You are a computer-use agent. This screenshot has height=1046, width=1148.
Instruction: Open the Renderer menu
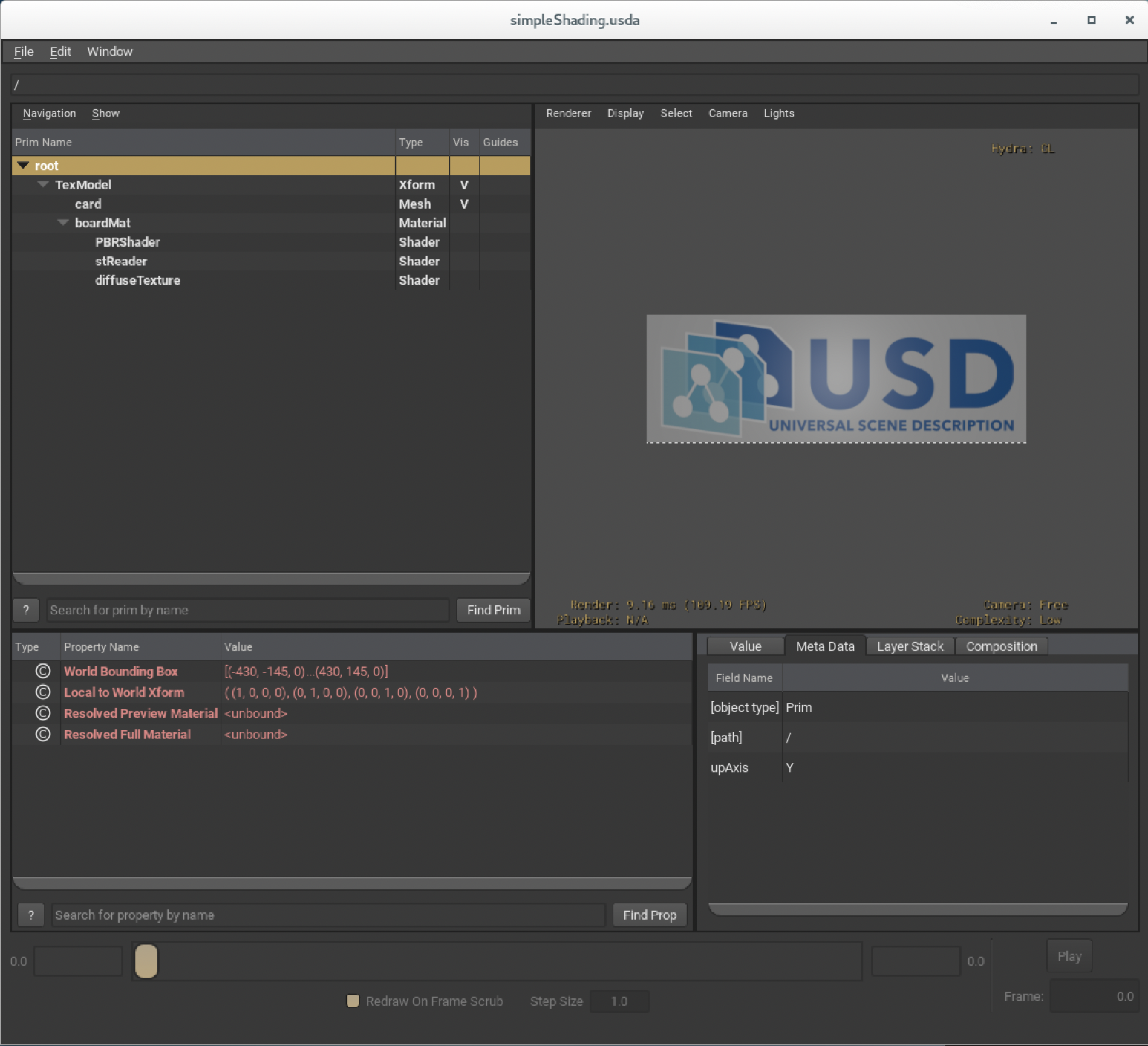coord(569,114)
